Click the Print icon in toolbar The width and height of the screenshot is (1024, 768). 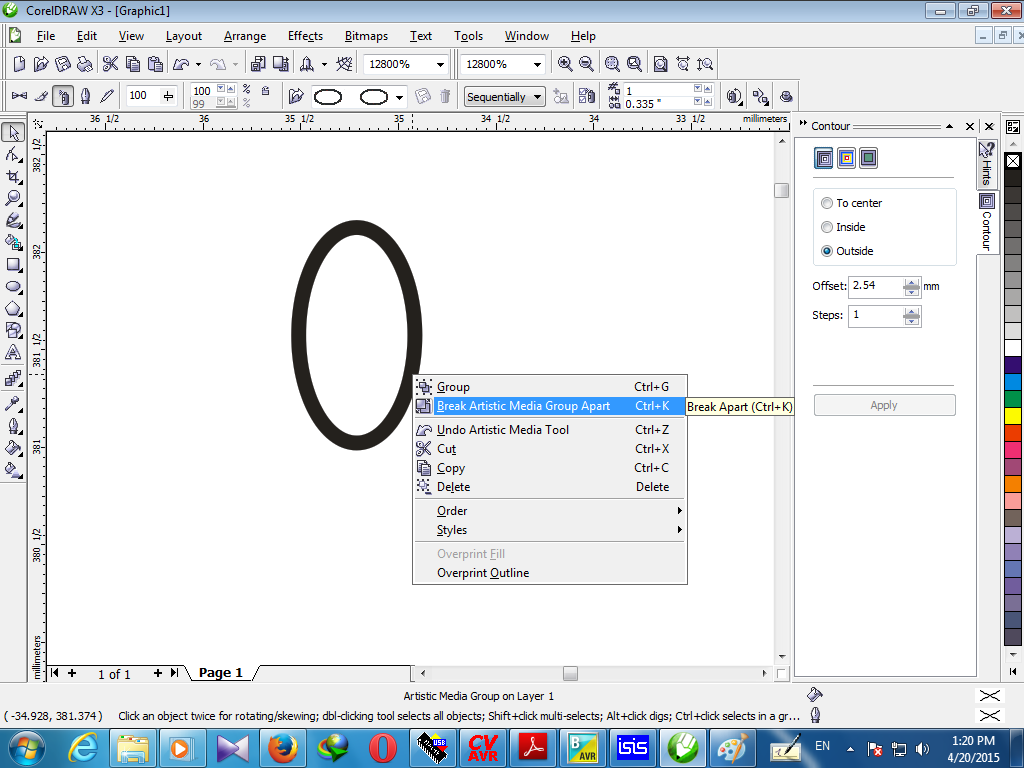pos(84,64)
